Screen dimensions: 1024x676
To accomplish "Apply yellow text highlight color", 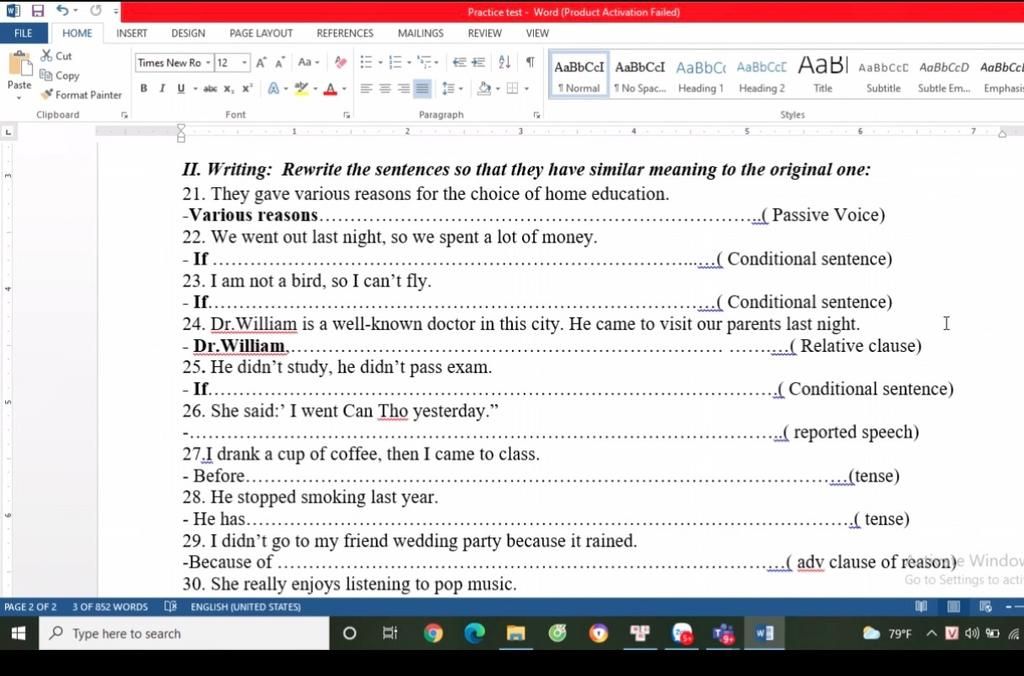I will click(x=300, y=89).
